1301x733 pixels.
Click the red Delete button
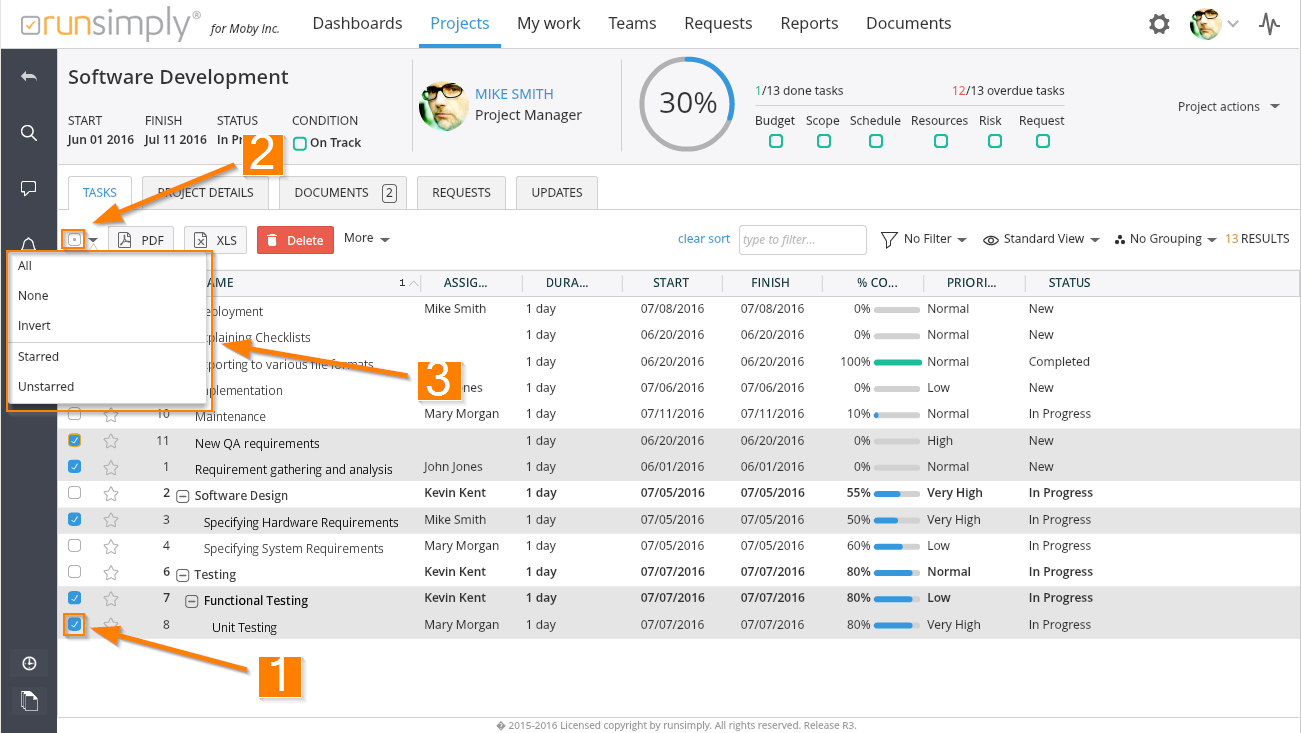[295, 240]
